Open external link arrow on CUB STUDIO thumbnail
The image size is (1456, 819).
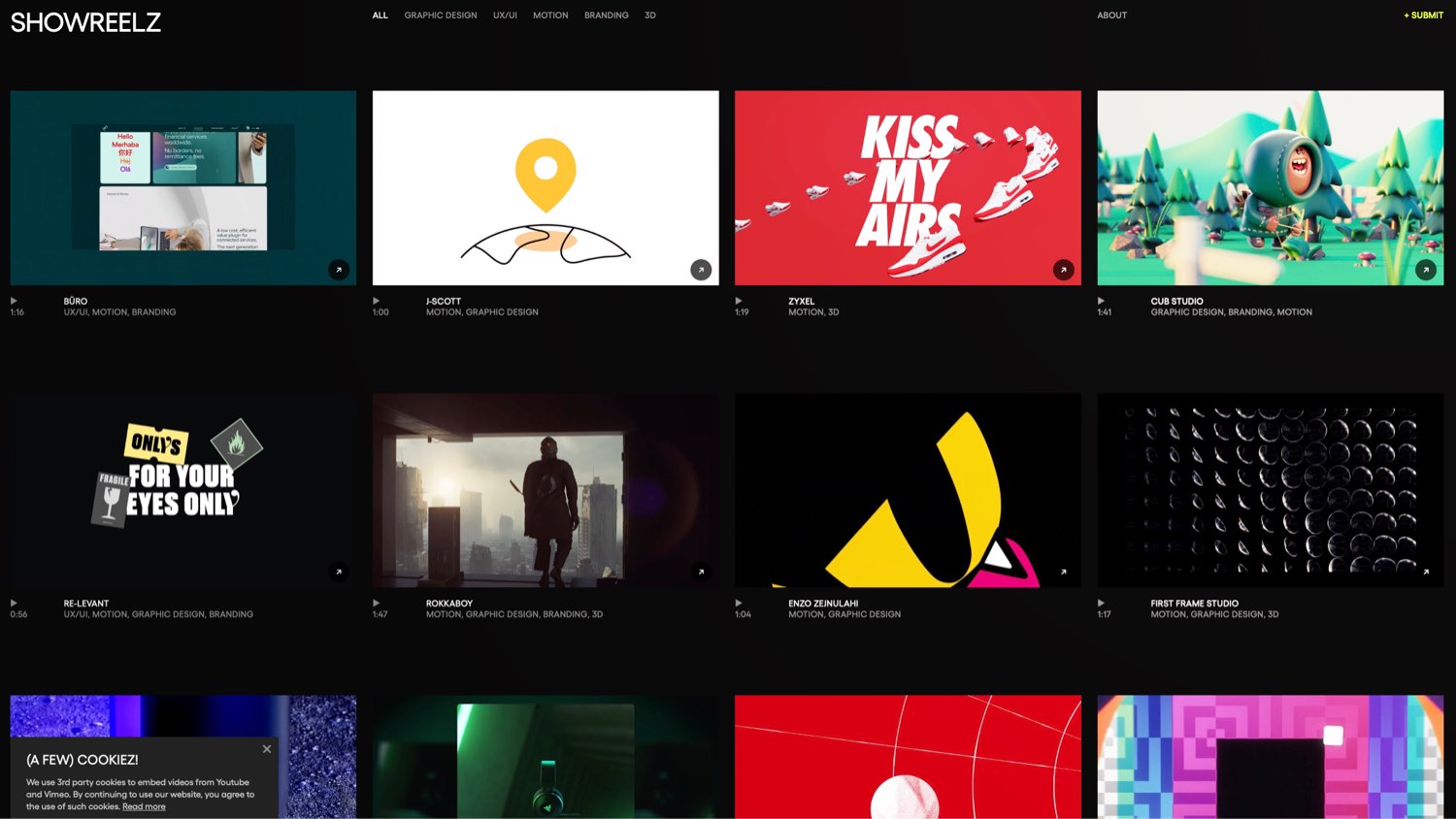[1426, 270]
